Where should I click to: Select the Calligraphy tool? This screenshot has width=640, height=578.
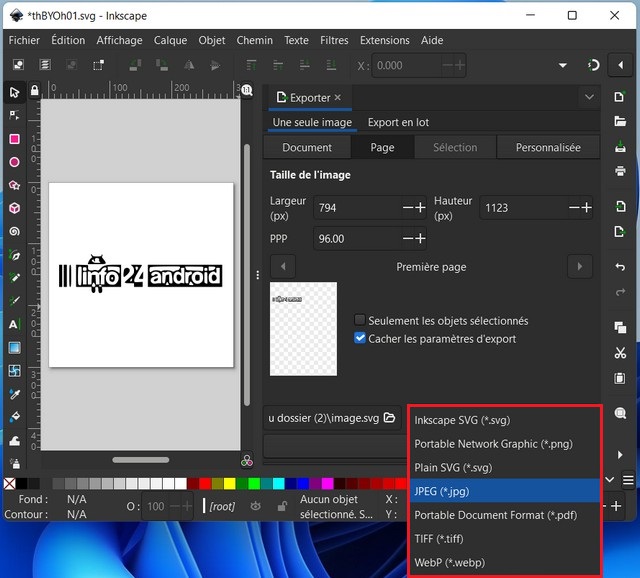pos(14,301)
